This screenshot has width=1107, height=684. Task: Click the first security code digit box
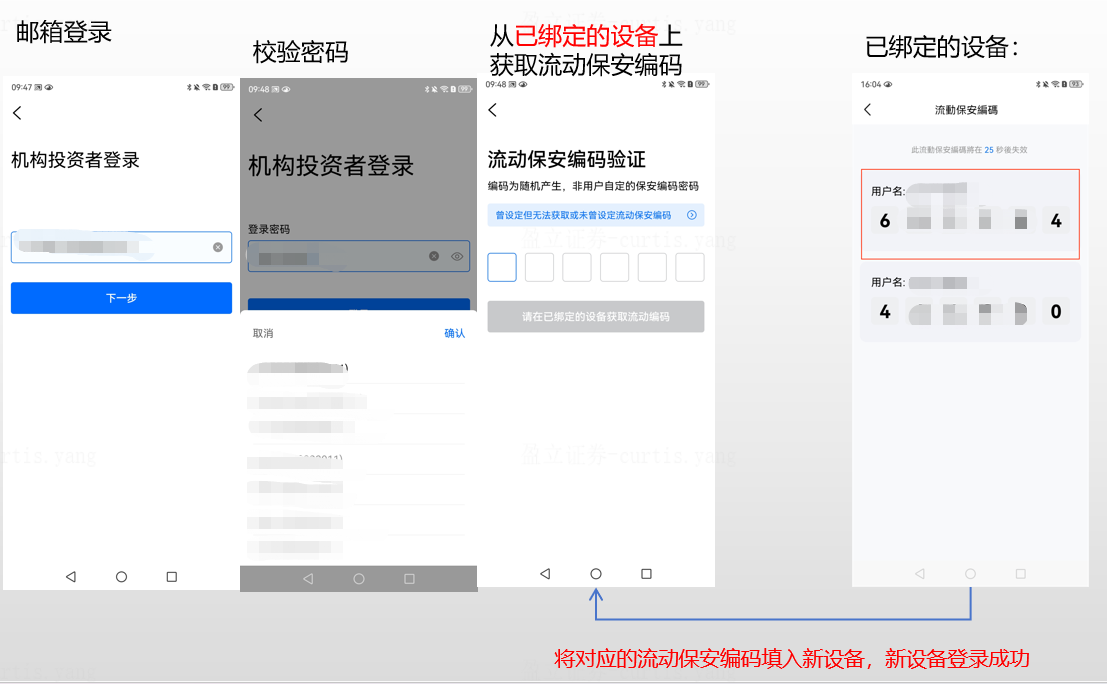click(x=502, y=267)
